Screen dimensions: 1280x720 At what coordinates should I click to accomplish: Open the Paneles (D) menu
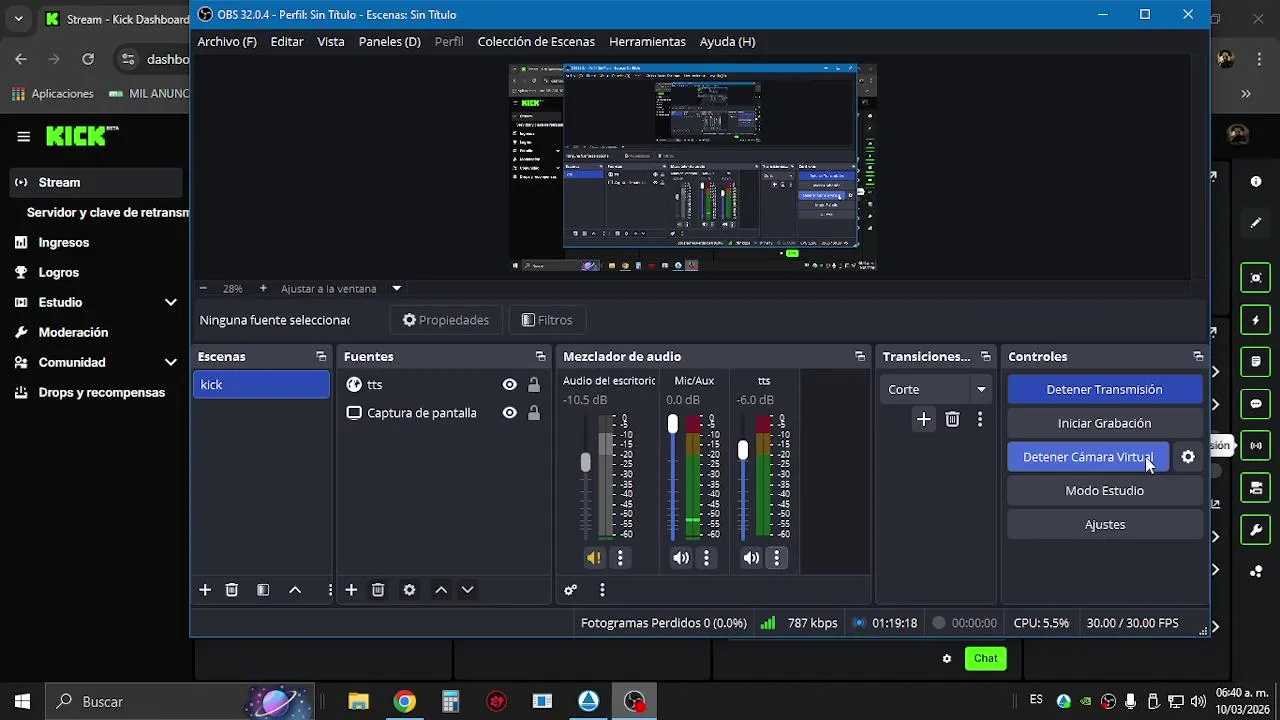pos(390,41)
